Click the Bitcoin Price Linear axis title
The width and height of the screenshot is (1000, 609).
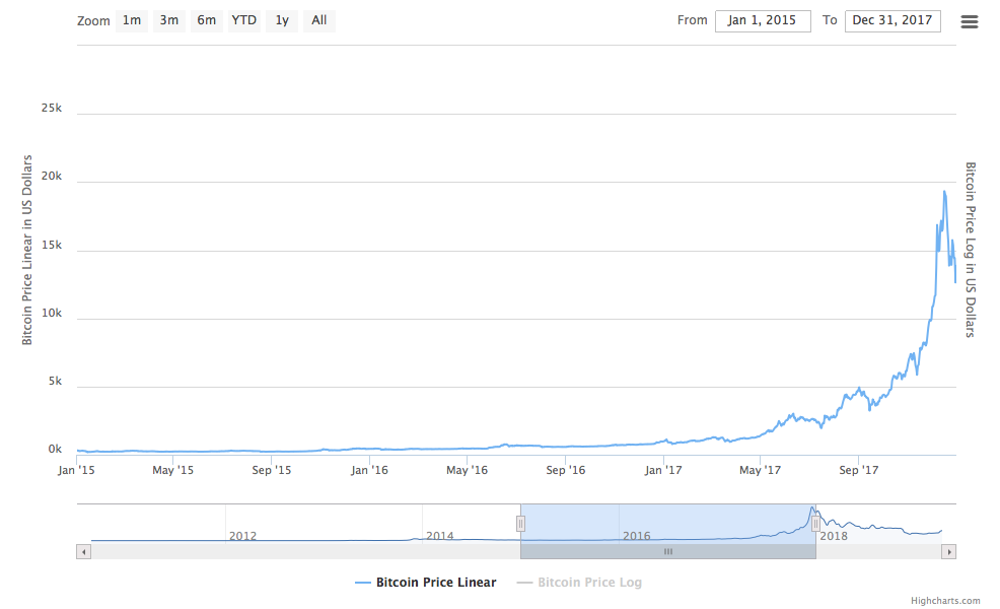pos(27,250)
